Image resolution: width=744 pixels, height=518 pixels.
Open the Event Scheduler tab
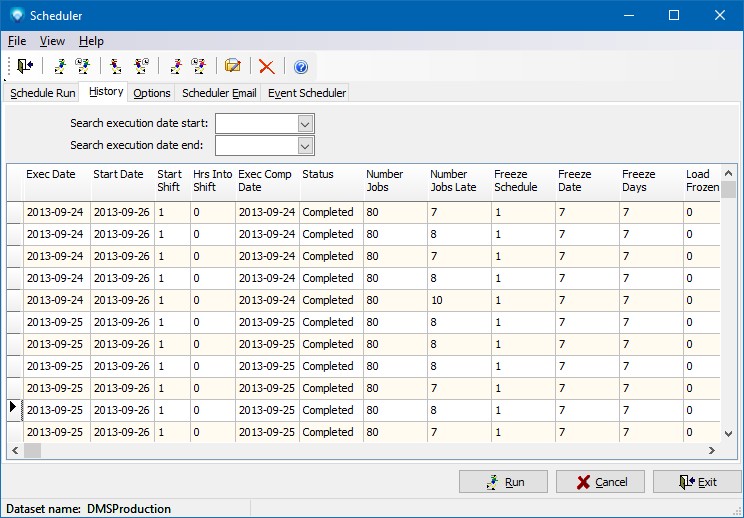307,93
